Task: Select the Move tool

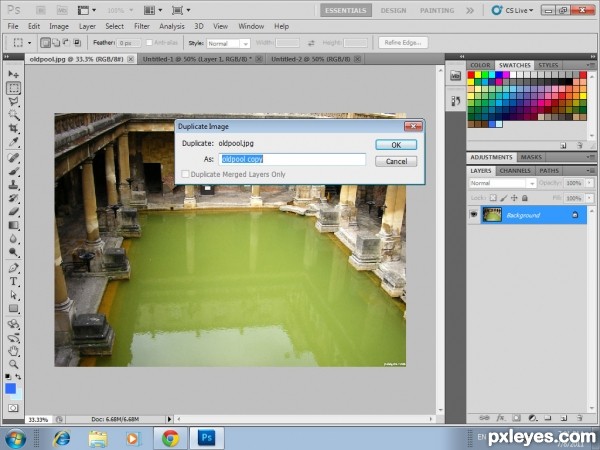Action: coord(13,74)
